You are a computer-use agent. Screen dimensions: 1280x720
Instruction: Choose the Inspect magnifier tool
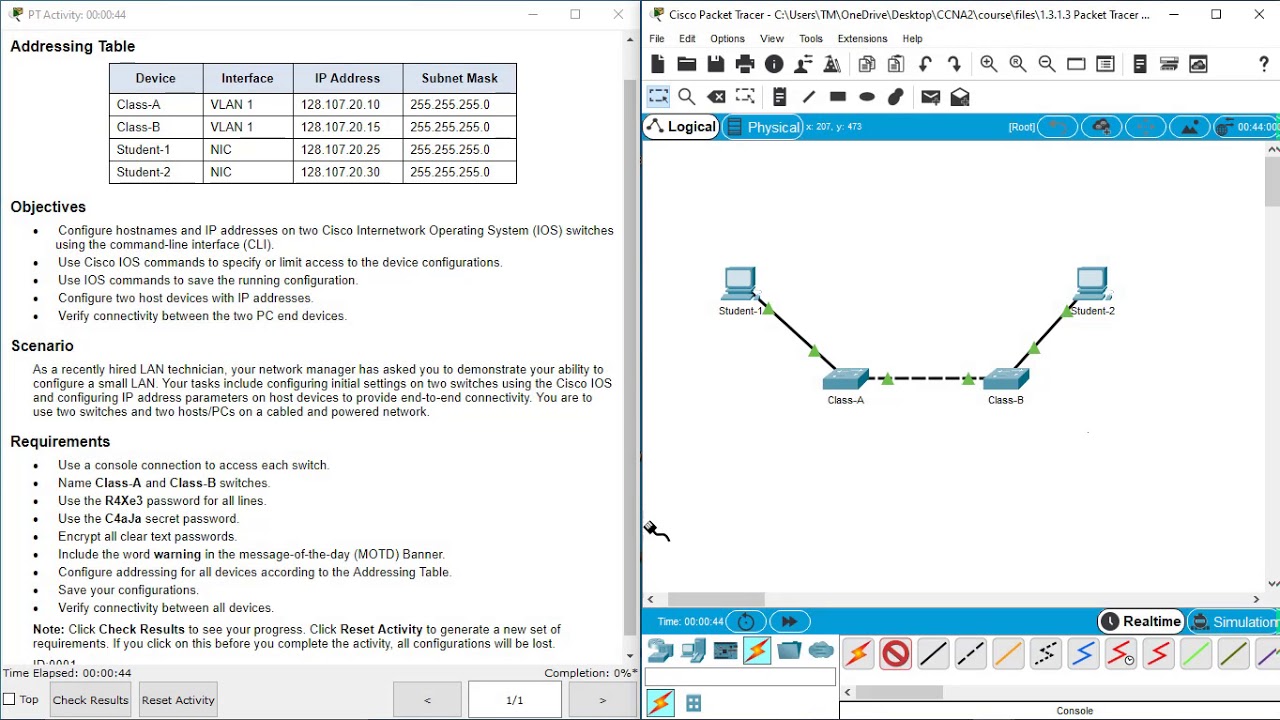pos(687,96)
